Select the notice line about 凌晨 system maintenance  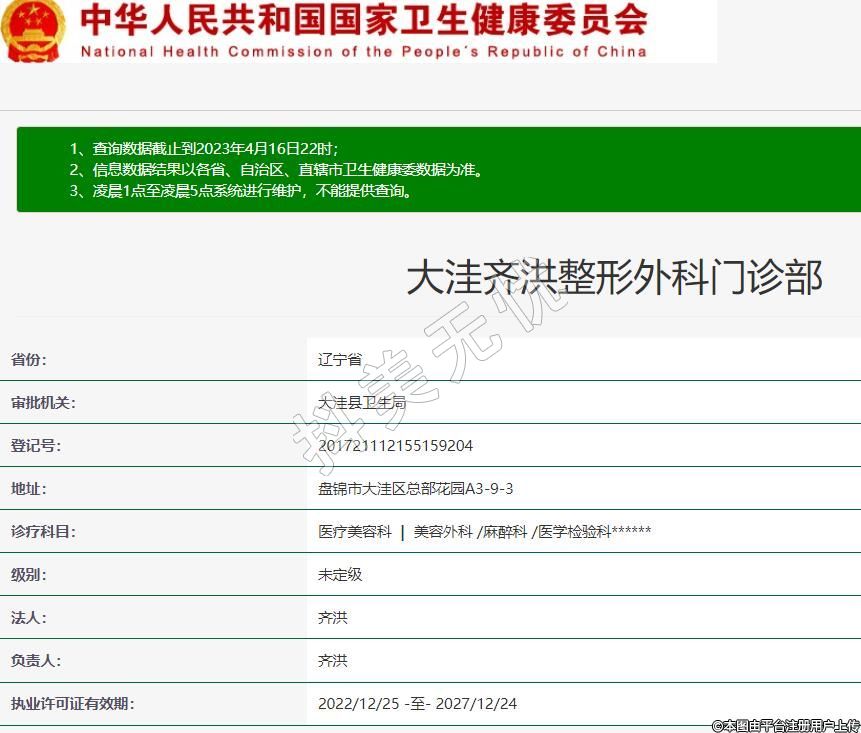coord(241,190)
